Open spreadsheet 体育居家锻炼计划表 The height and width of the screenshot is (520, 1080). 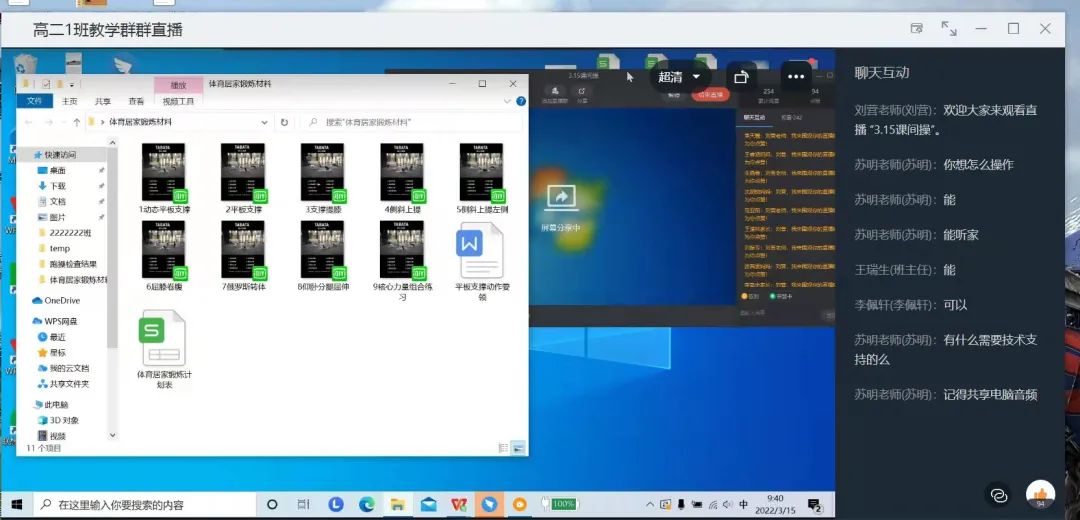(164, 350)
